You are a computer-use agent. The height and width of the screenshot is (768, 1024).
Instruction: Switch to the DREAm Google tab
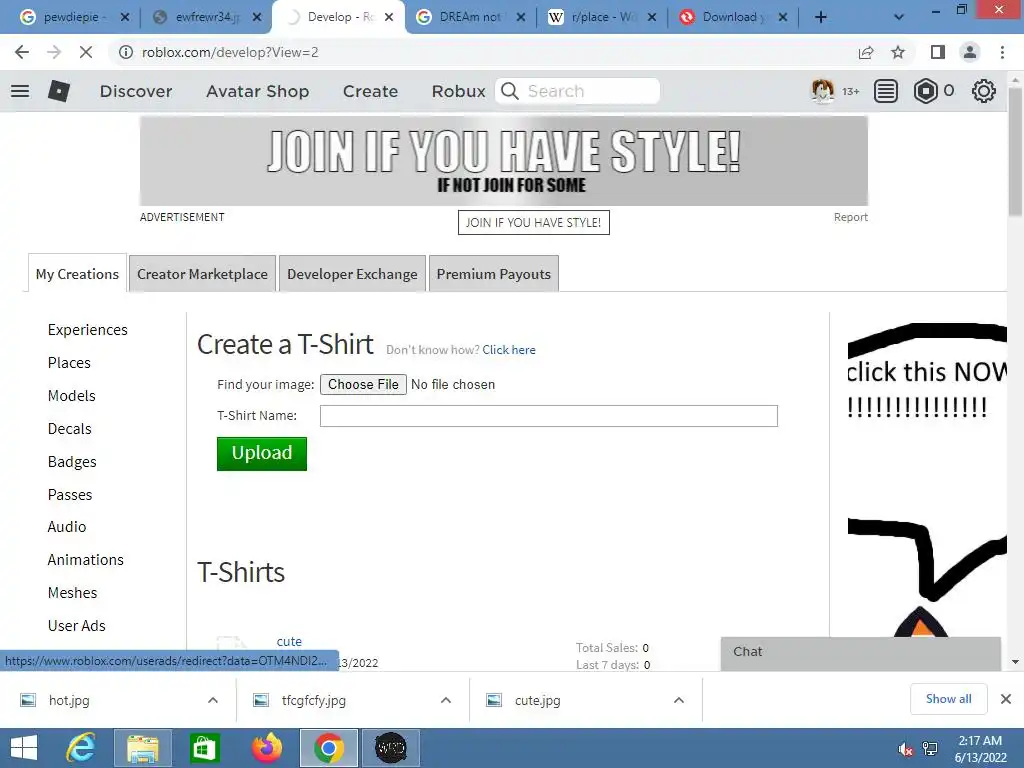click(x=470, y=17)
